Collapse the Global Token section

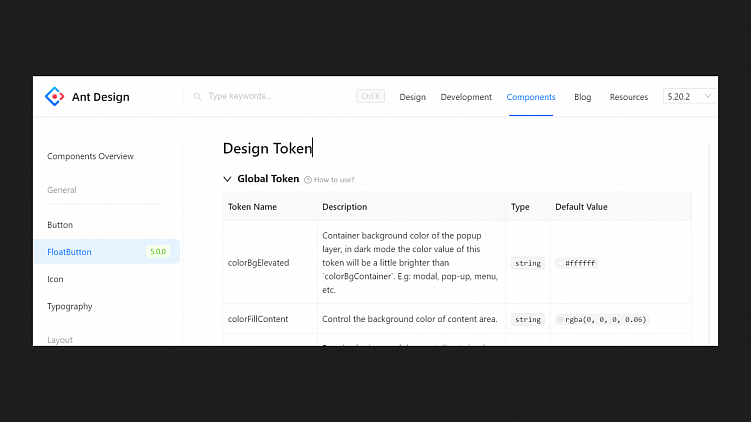click(x=228, y=179)
